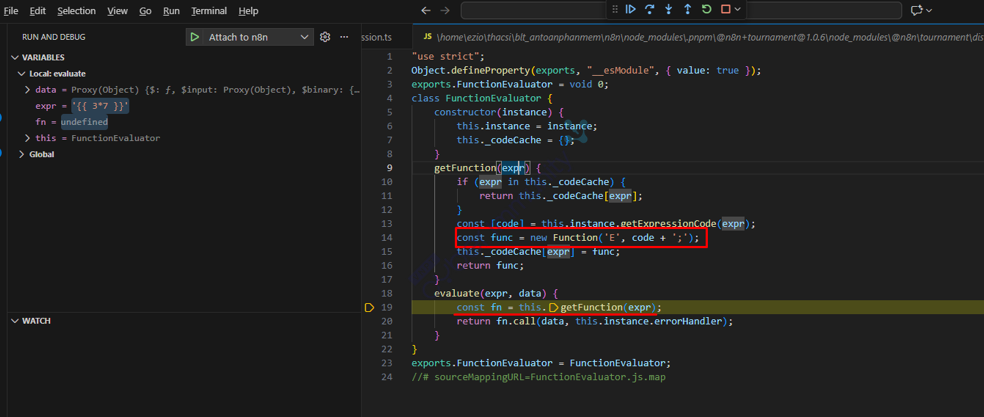Click 'Object.defineProperty' on line 2
The width and height of the screenshot is (984, 417).
pyautogui.click(x=469, y=70)
